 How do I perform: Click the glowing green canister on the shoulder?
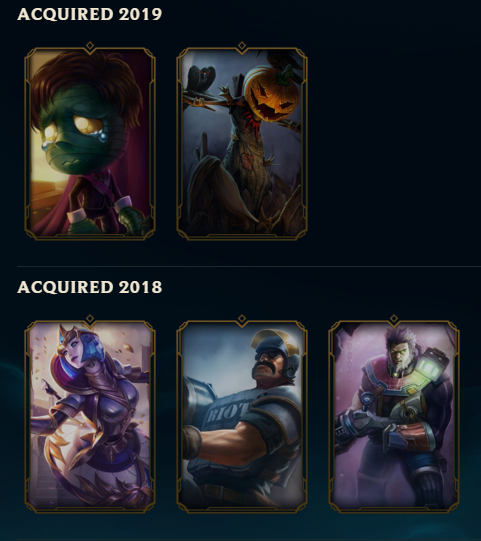429,367
